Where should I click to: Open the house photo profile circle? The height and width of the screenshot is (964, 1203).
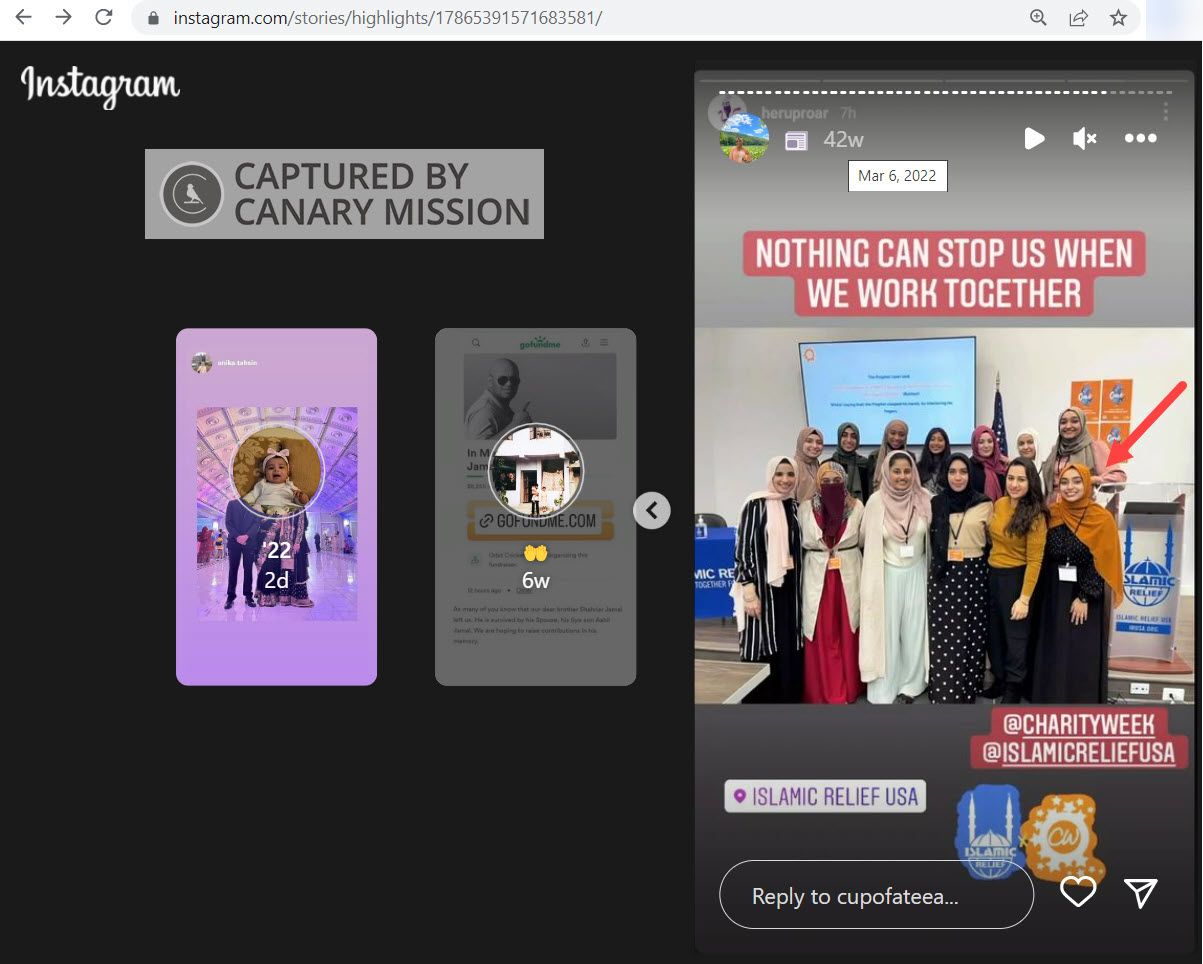tap(535, 471)
